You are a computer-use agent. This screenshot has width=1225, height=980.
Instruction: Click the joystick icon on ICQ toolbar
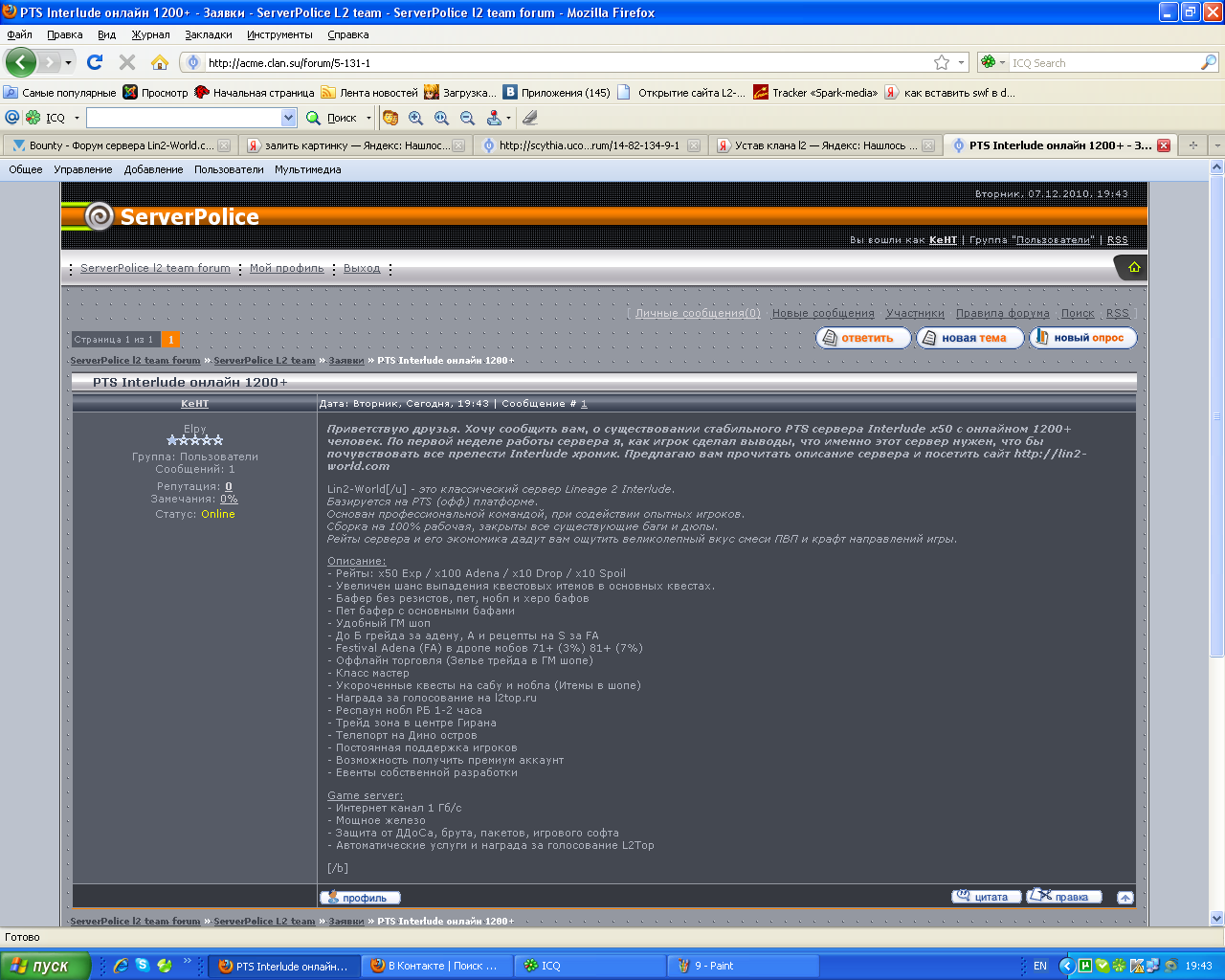(494, 118)
